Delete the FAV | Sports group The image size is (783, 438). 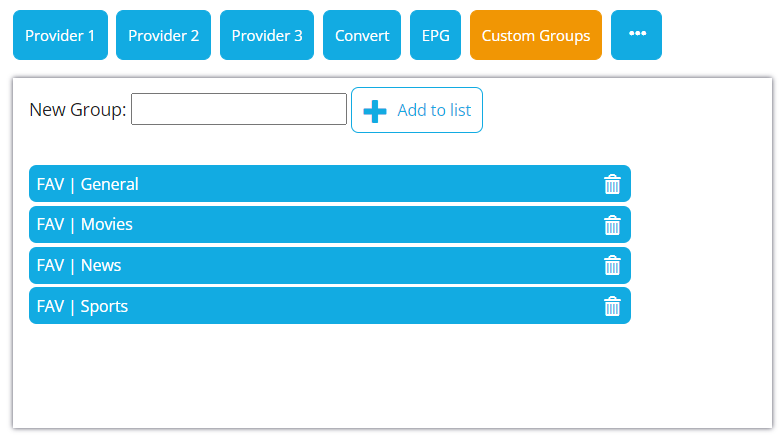[612, 306]
